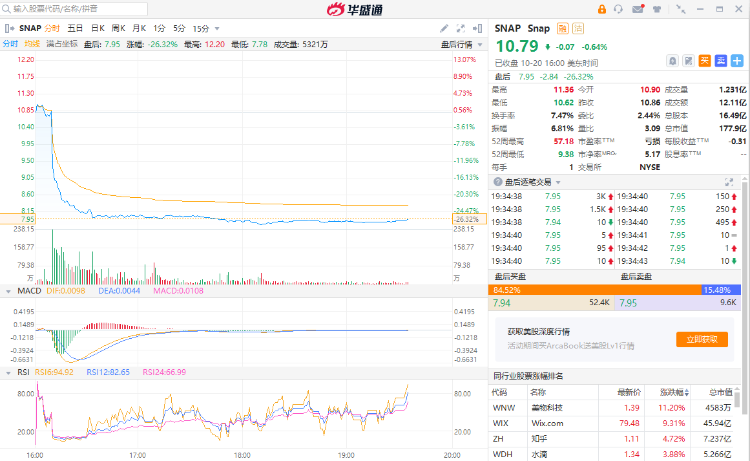750x461 pixels.
Task: Switch to 日K chart tab
Action: (98, 29)
